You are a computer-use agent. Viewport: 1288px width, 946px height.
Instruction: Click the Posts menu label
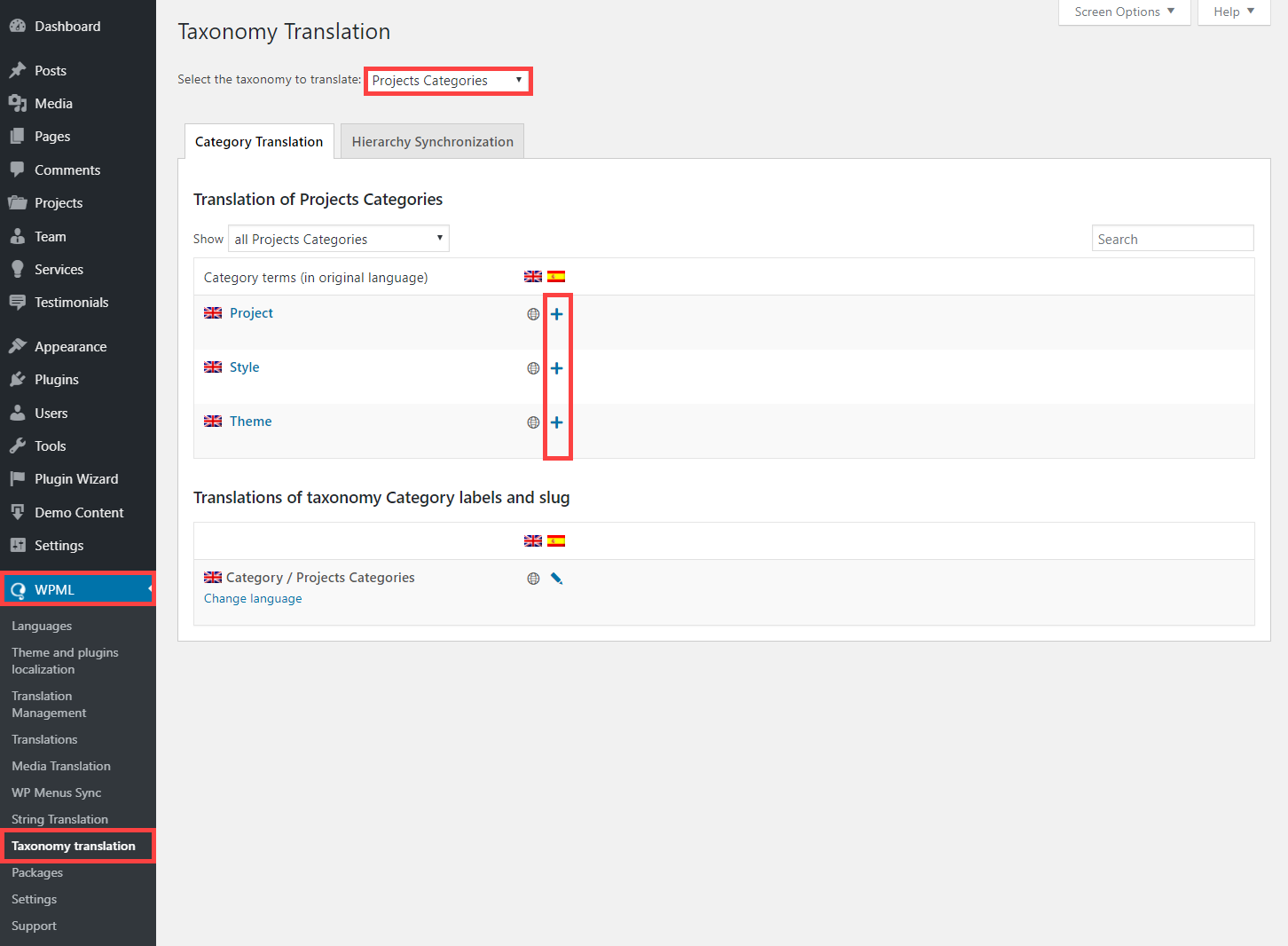[x=51, y=71]
